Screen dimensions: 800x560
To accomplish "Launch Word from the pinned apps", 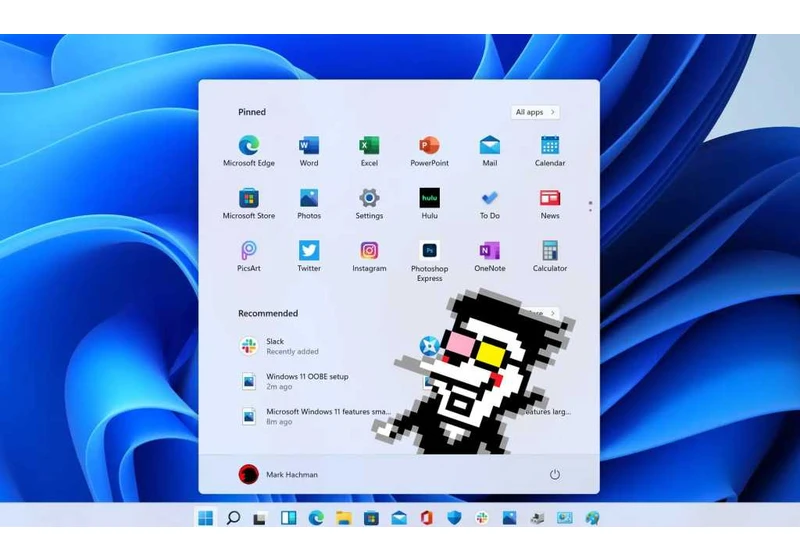I will coord(309,151).
